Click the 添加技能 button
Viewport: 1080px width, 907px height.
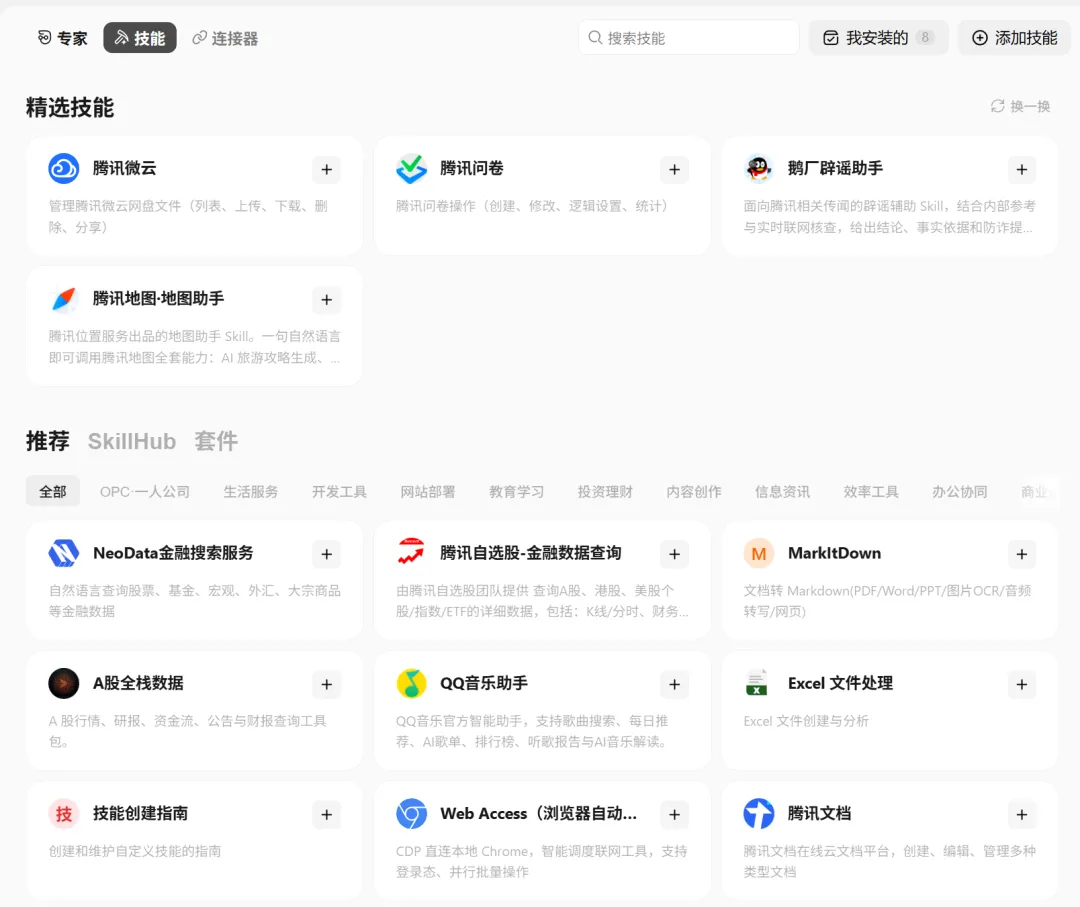(x=1014, y=38)
